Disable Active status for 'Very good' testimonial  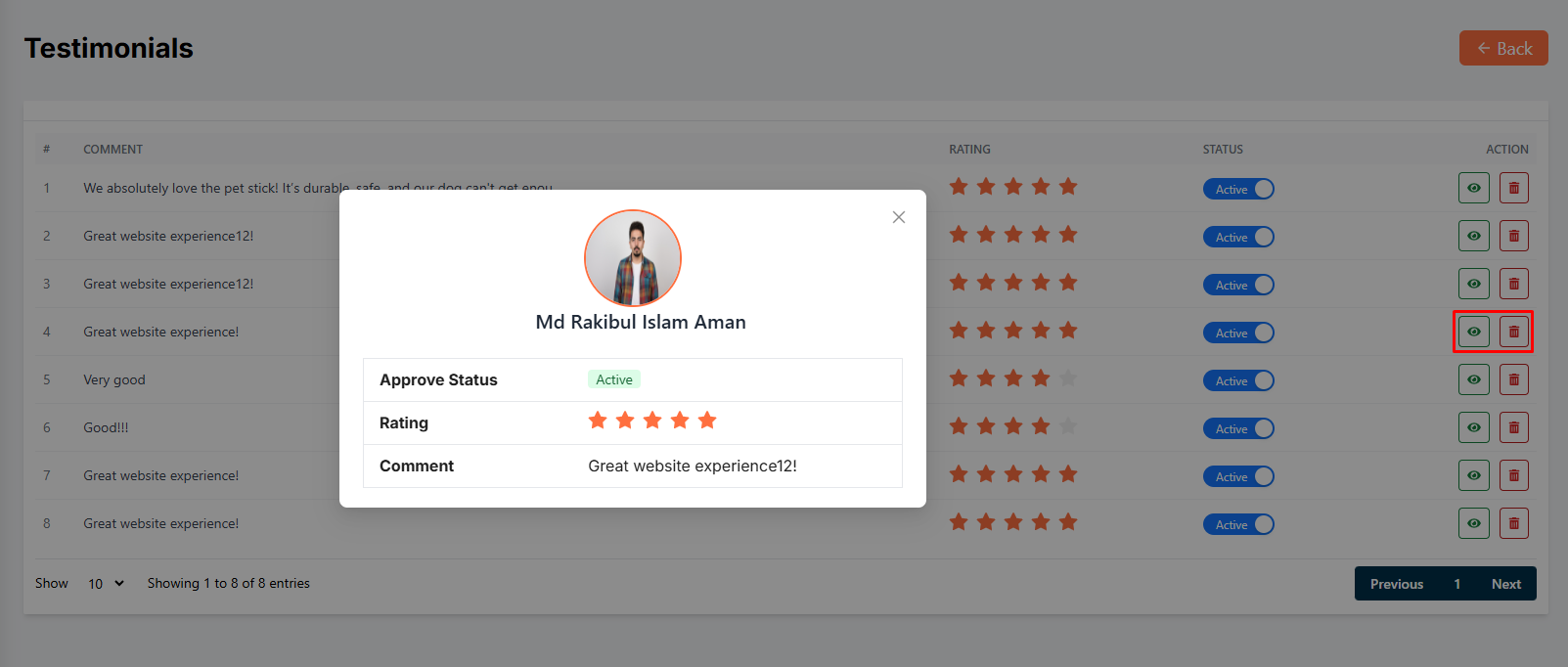[1238, 380]
